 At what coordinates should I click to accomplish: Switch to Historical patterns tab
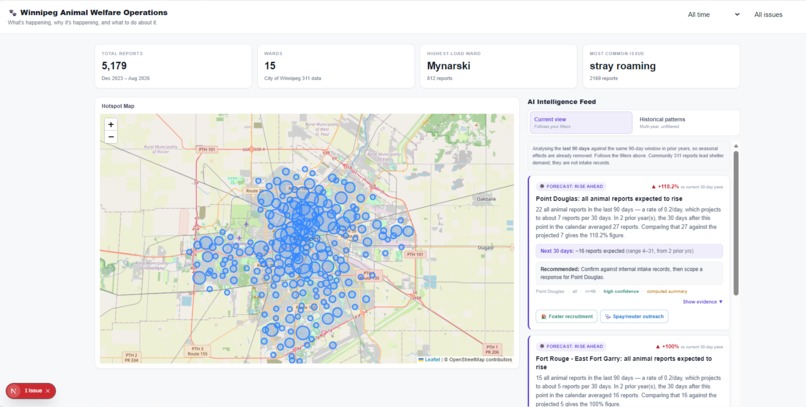click(x=686, y=122)
